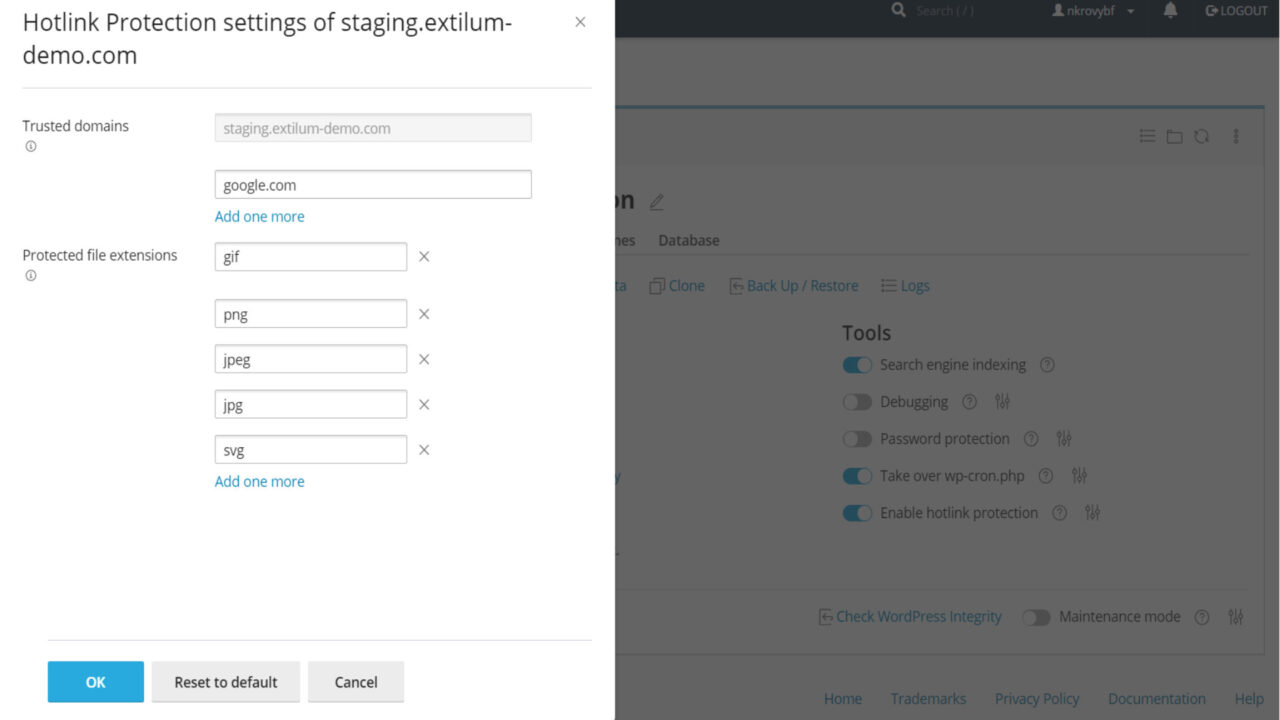1280x720 pixels.
Task: Turn on Maintenance mode
Action: 1036,617
